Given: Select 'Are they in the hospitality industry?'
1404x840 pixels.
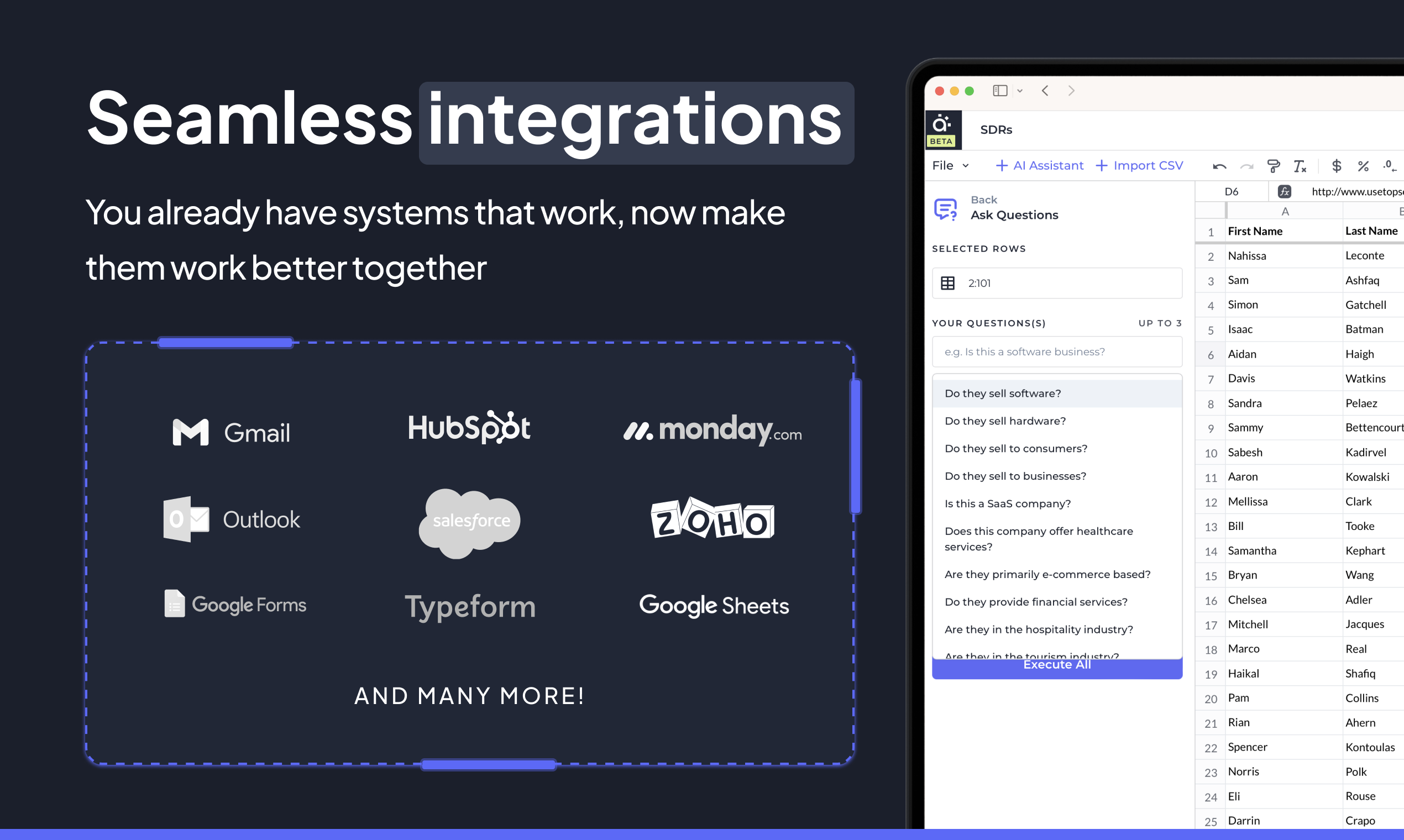Looking at the screenshot, I should tap(1057, 629).
